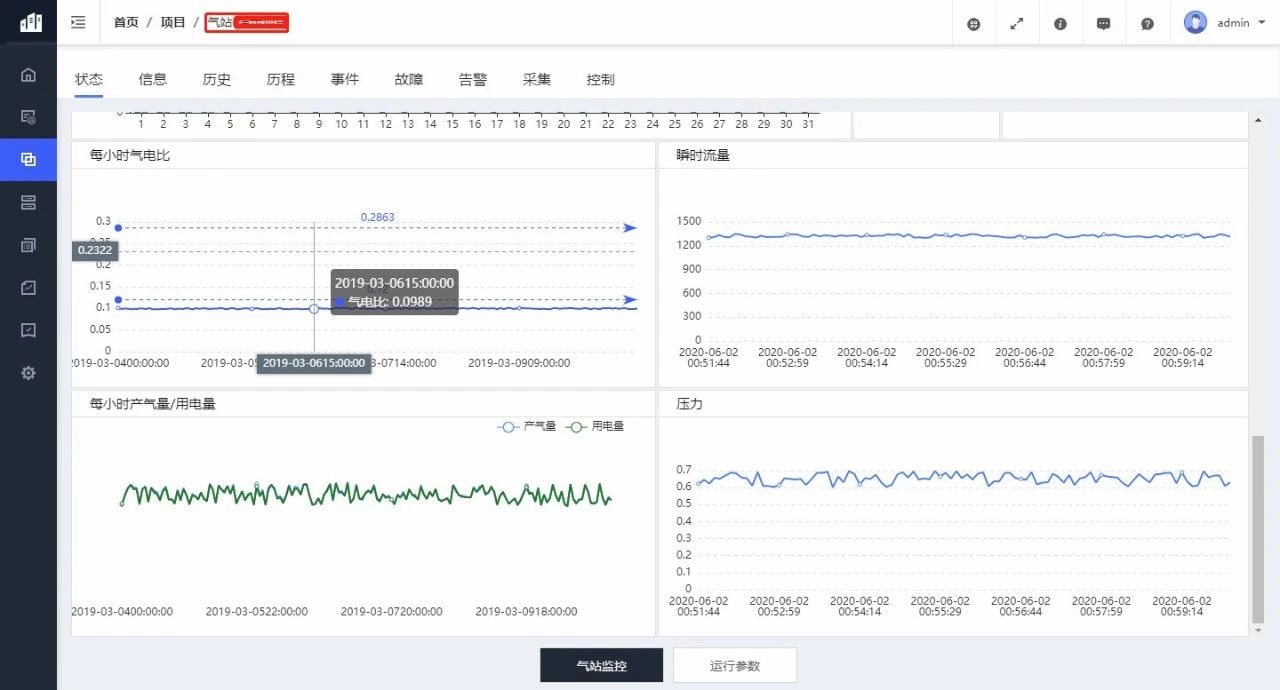Click the 运行参数 button
This screenshot has width=1280, height=690.
pos(734,665)
